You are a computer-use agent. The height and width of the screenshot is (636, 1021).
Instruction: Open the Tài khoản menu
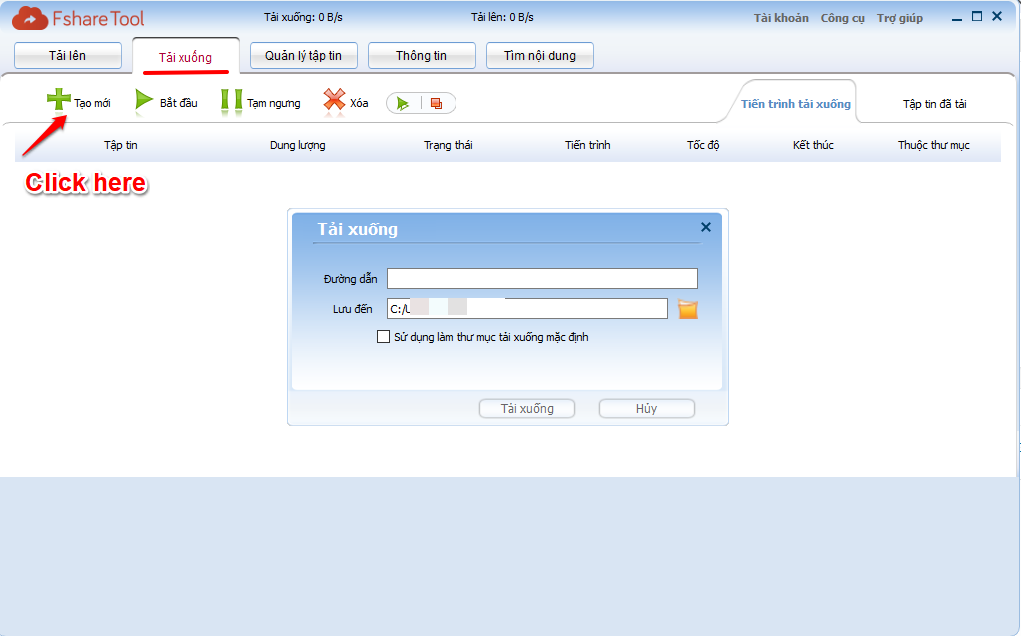pos(780,18)
